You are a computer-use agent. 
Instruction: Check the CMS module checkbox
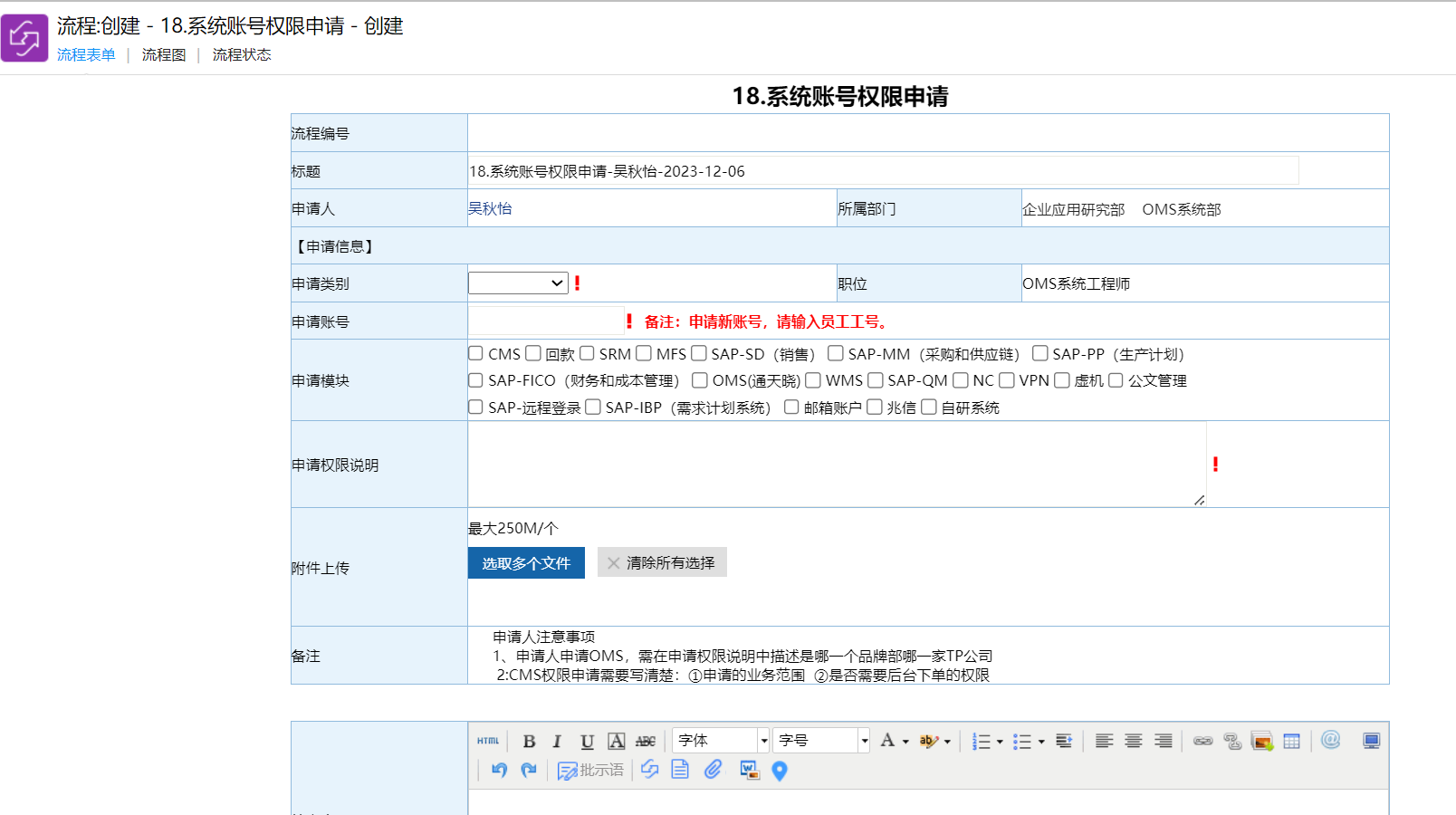coord(475,353)
